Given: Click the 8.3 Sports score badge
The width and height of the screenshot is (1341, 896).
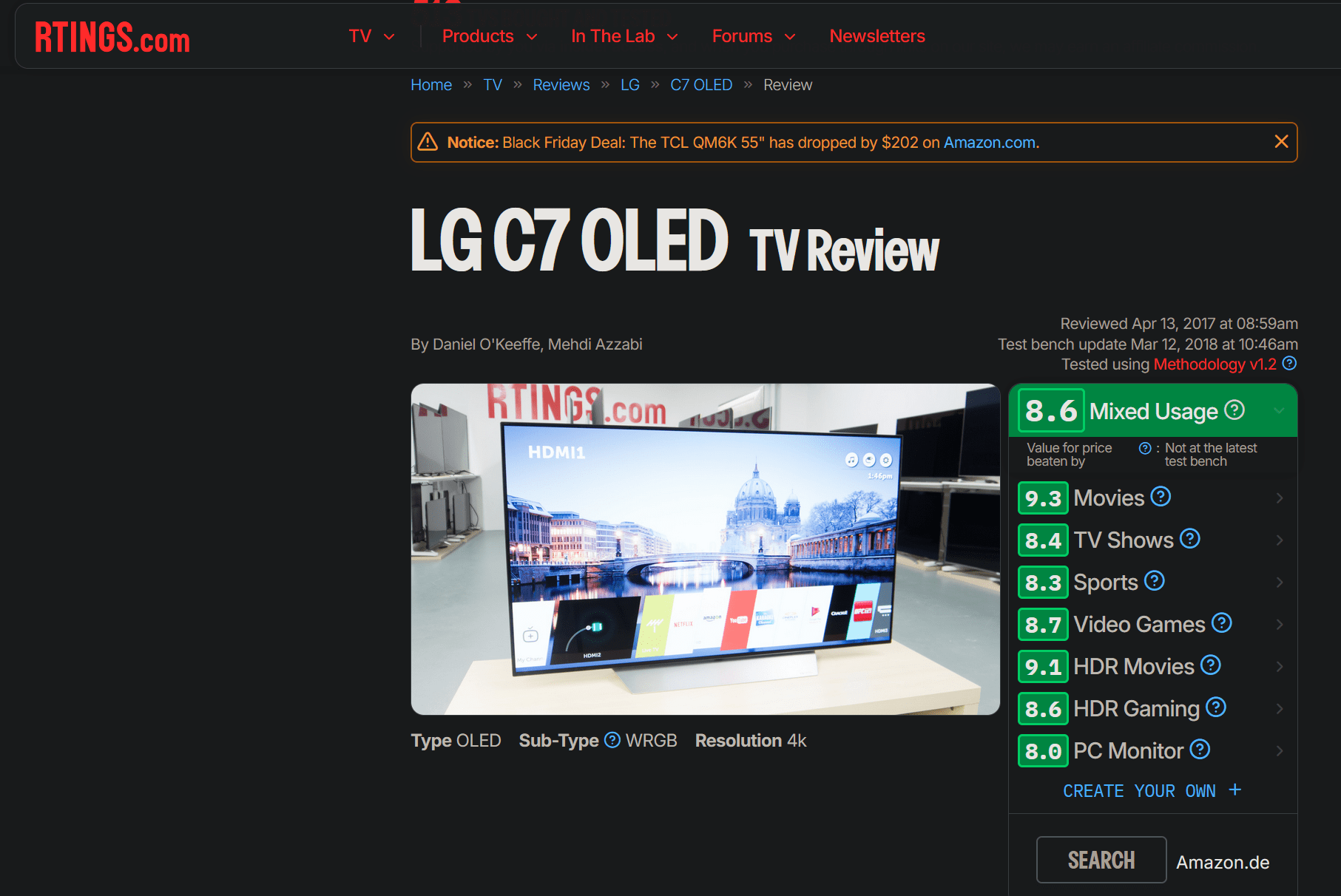Looking at the screenshot, I should (1043, 583).
